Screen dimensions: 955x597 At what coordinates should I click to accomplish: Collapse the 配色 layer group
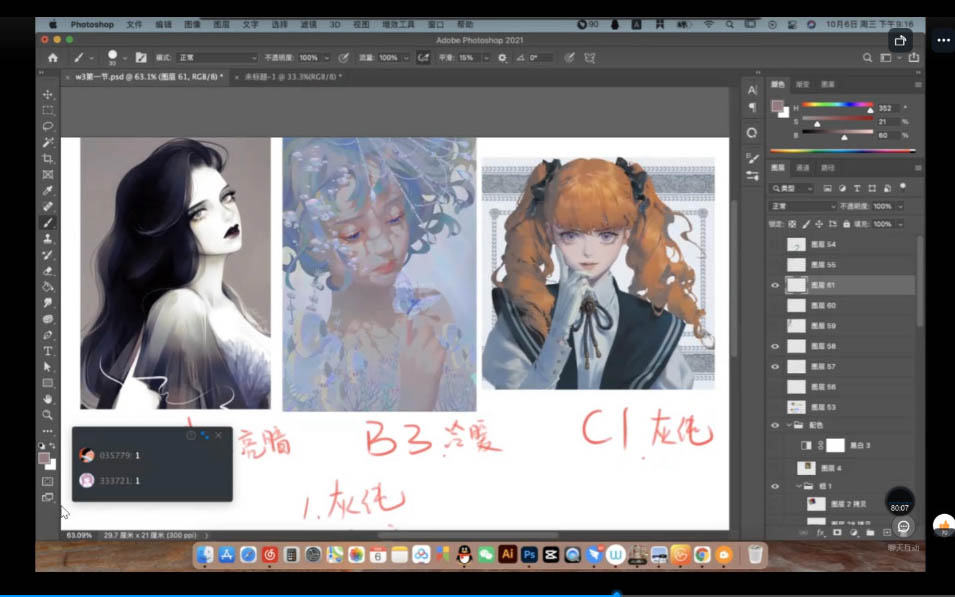790,425
